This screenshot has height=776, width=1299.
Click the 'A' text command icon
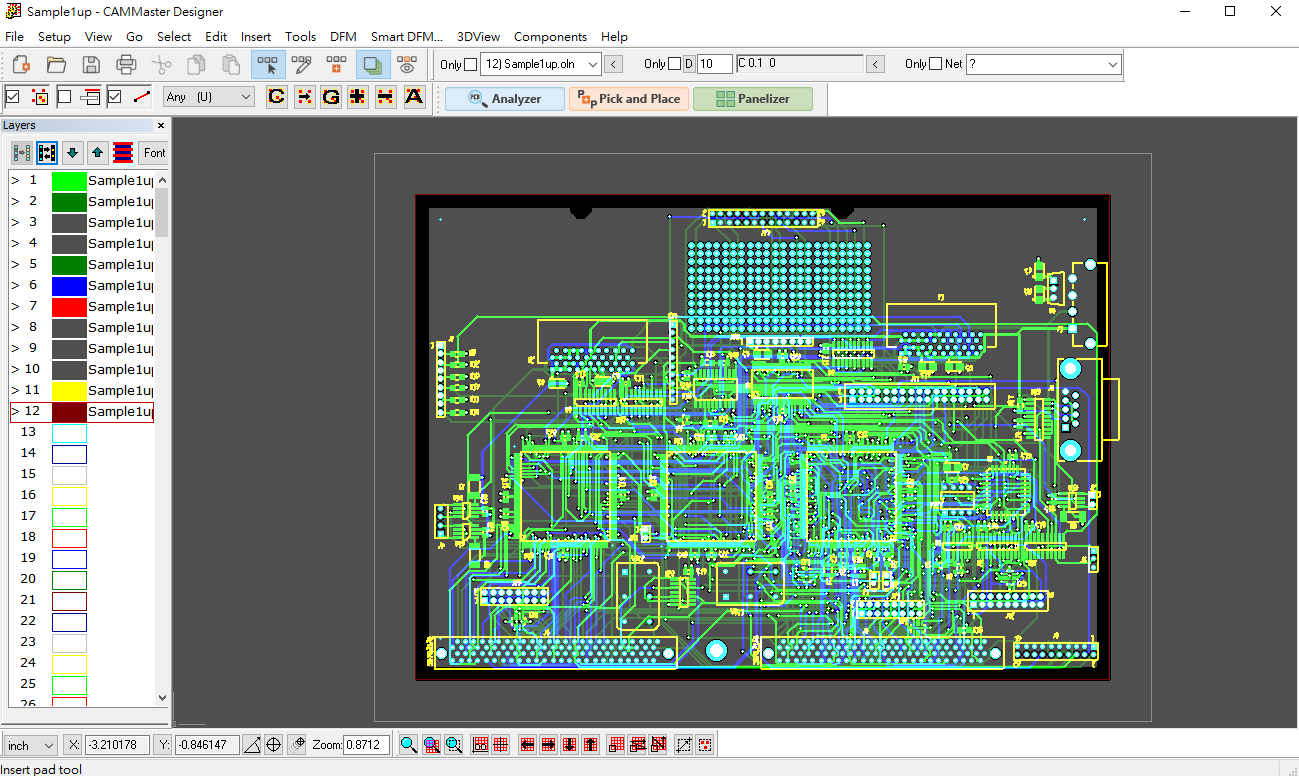[x=413, y=97]
